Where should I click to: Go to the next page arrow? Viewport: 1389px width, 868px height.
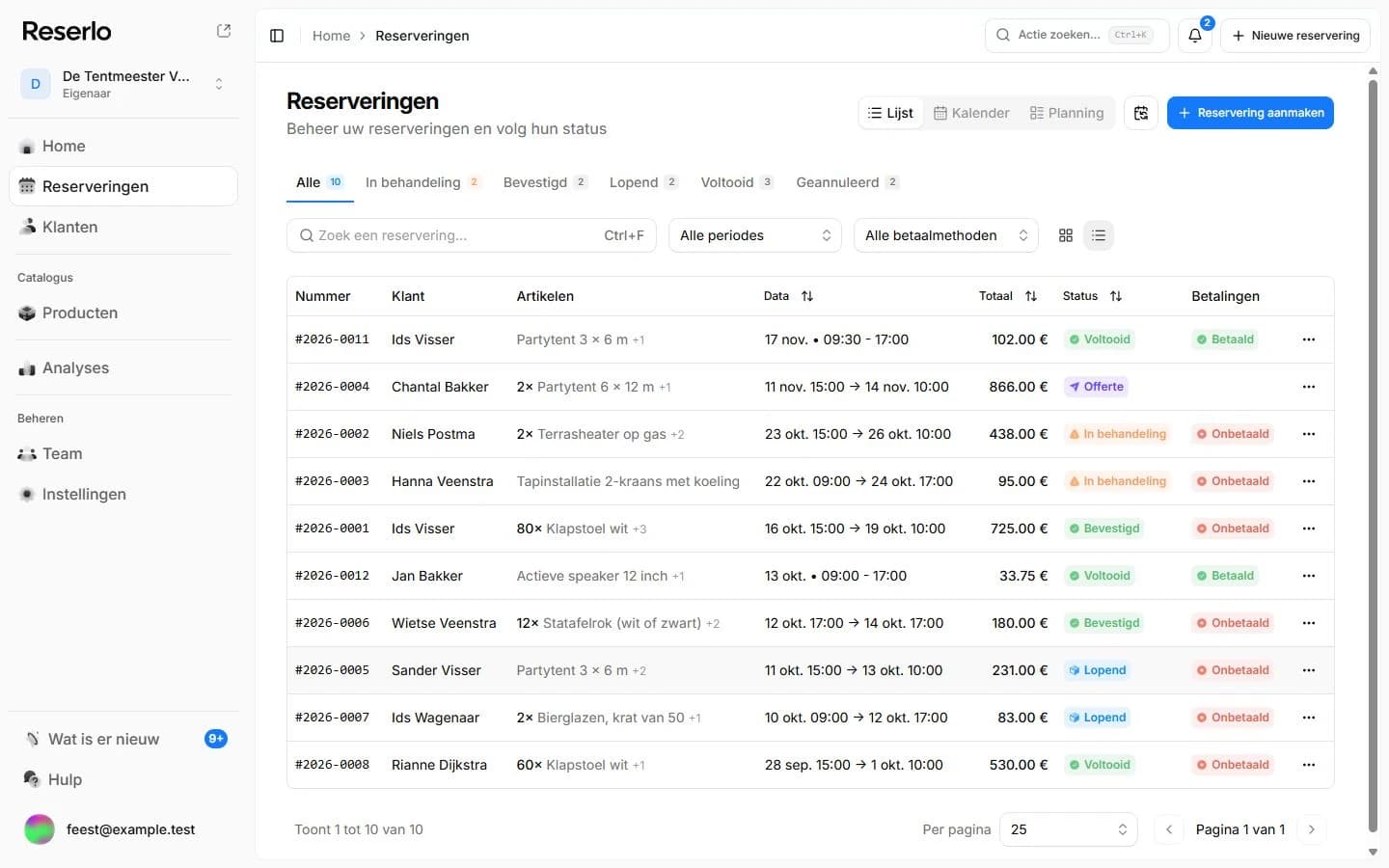[x=1312, y=829]
